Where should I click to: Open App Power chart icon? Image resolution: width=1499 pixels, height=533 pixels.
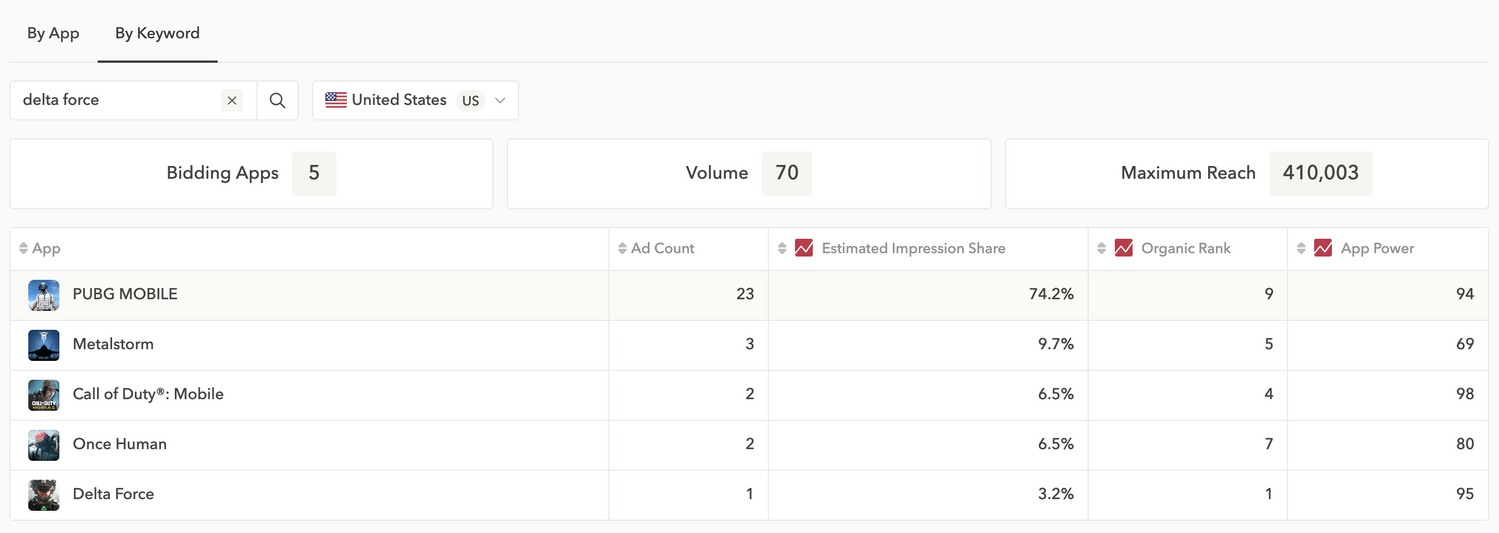coord(1323,248)
